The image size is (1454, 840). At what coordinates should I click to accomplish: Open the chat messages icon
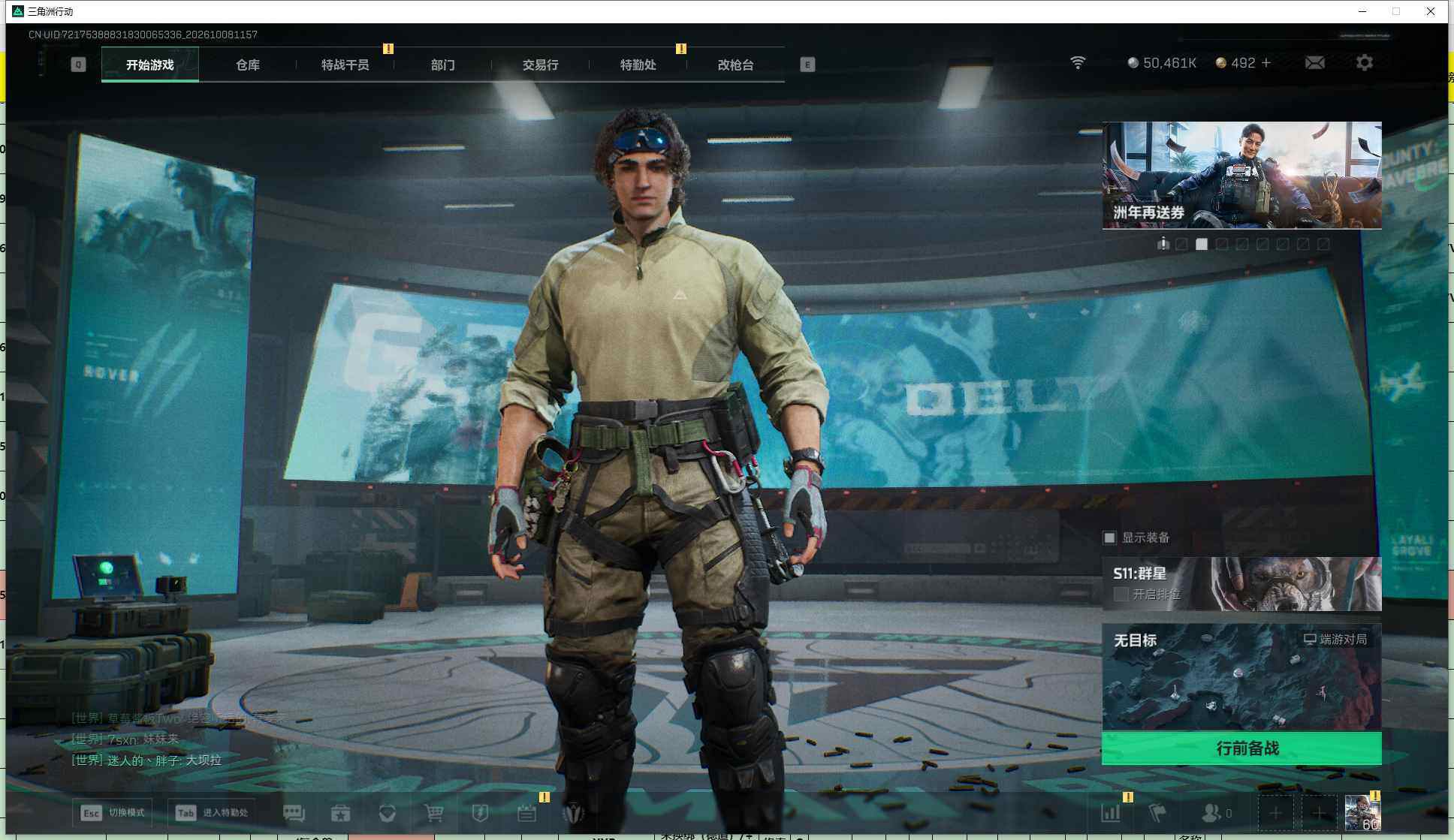click(294, 813)
